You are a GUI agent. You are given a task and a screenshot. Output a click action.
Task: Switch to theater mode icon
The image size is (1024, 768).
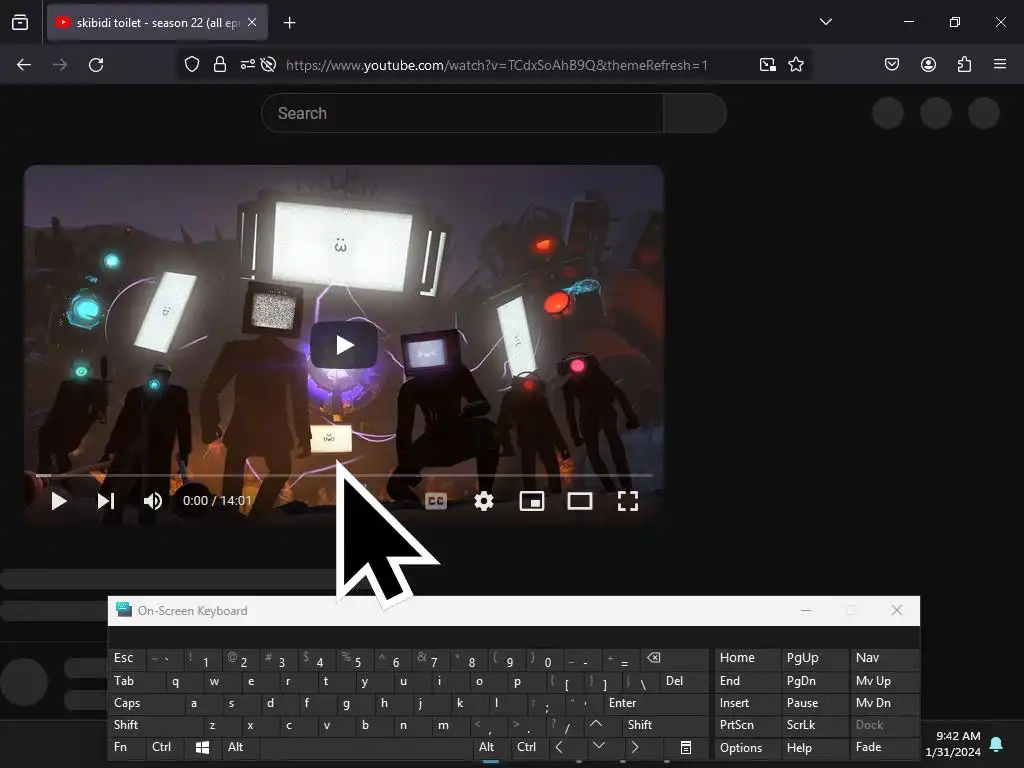[x=580, y=501]
